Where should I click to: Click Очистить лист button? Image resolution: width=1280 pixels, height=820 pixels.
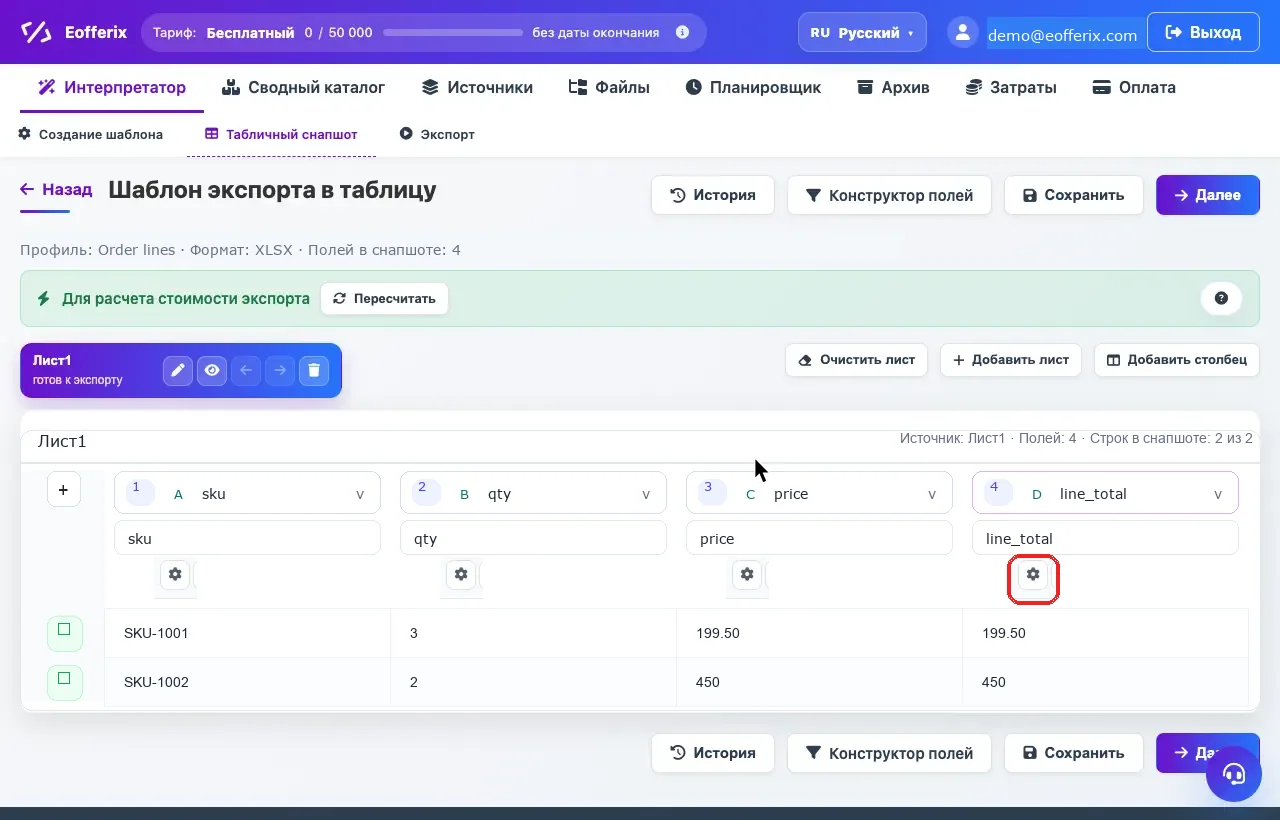click(857, 360)
